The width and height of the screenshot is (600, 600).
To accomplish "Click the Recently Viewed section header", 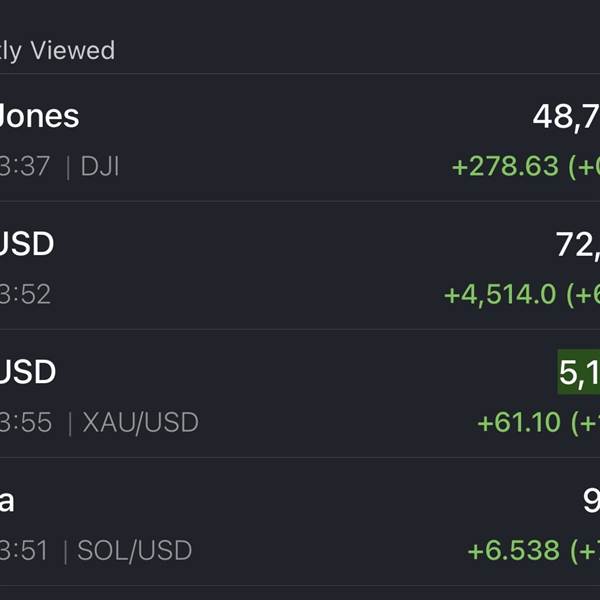I will pos(57,50).
